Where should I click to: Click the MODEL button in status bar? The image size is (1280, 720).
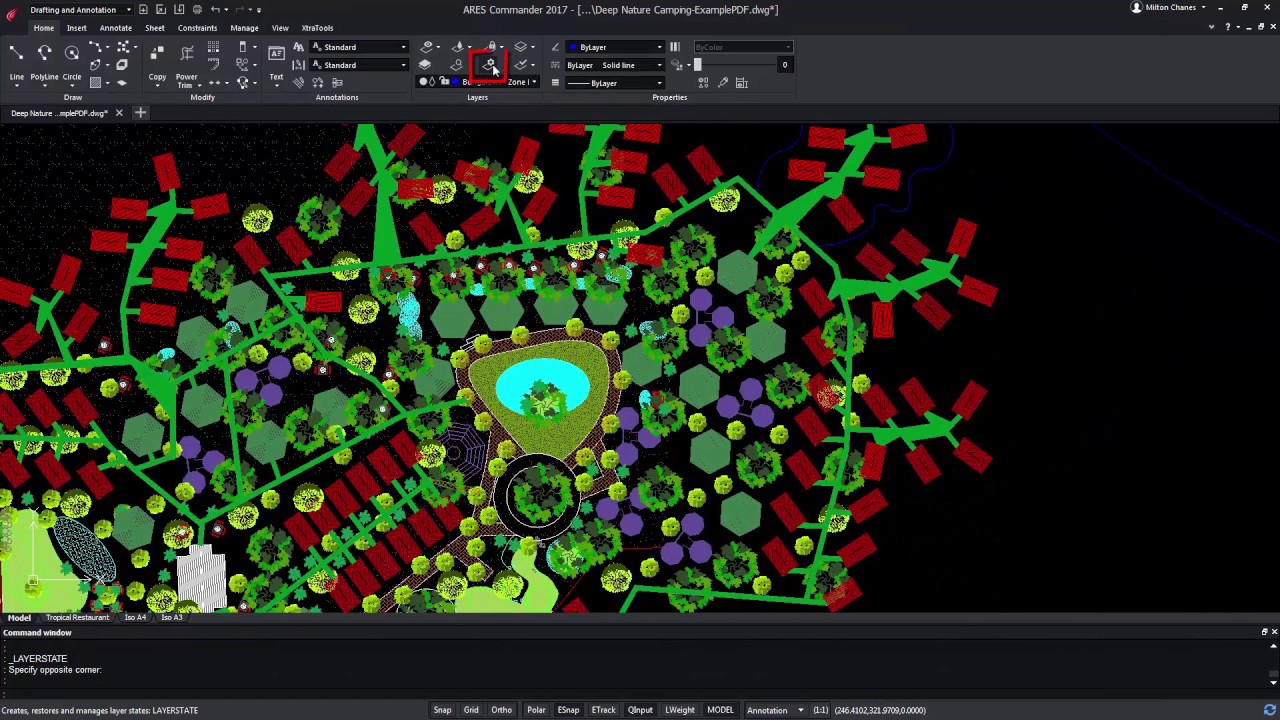(x=720, y=710)
